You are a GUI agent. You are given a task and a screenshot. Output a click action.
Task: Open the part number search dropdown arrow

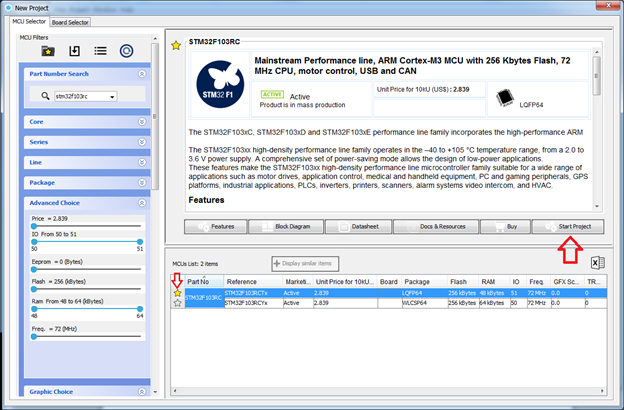(112, 97)
